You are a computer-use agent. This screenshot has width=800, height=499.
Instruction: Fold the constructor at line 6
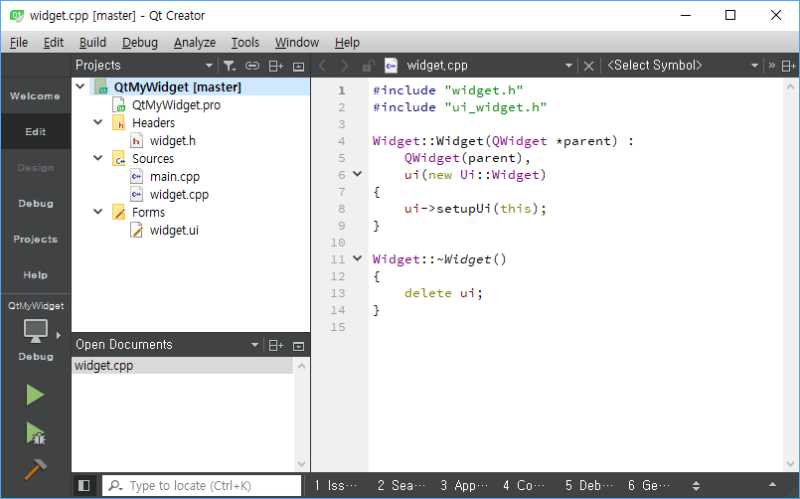(358, 174)
